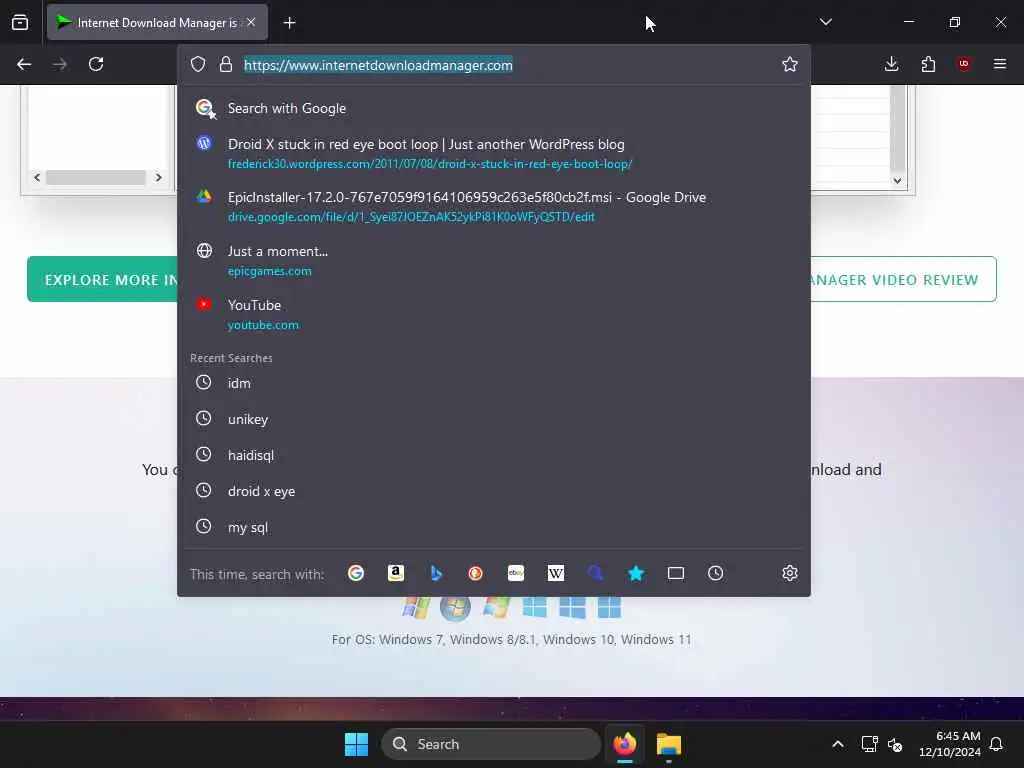Image resolution: width=1024 pixels, height=768 pixels.
Task: Open File Explorer from the taskbar
Action: coord(669,744)
